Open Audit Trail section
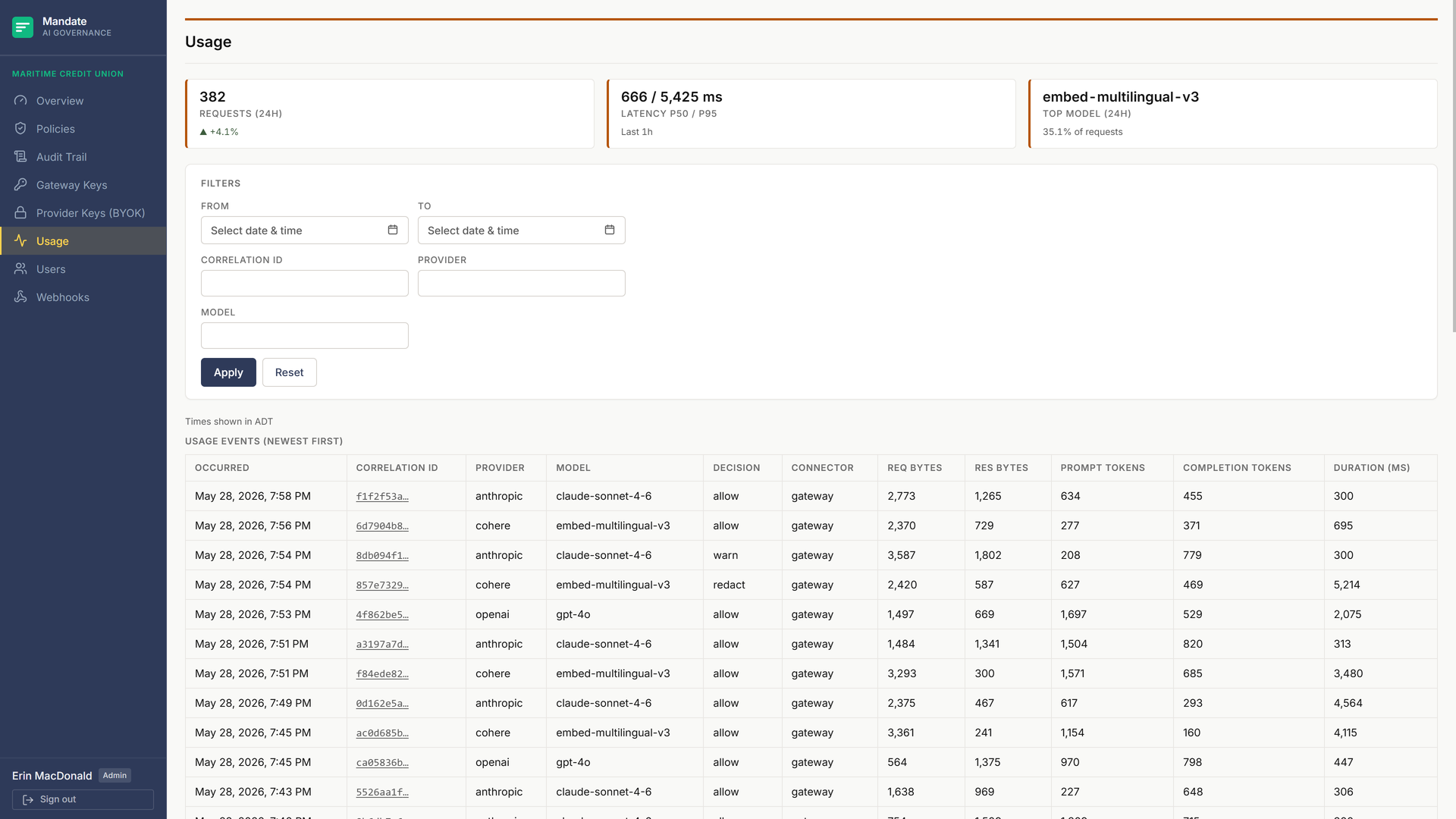 coord(83,157)
